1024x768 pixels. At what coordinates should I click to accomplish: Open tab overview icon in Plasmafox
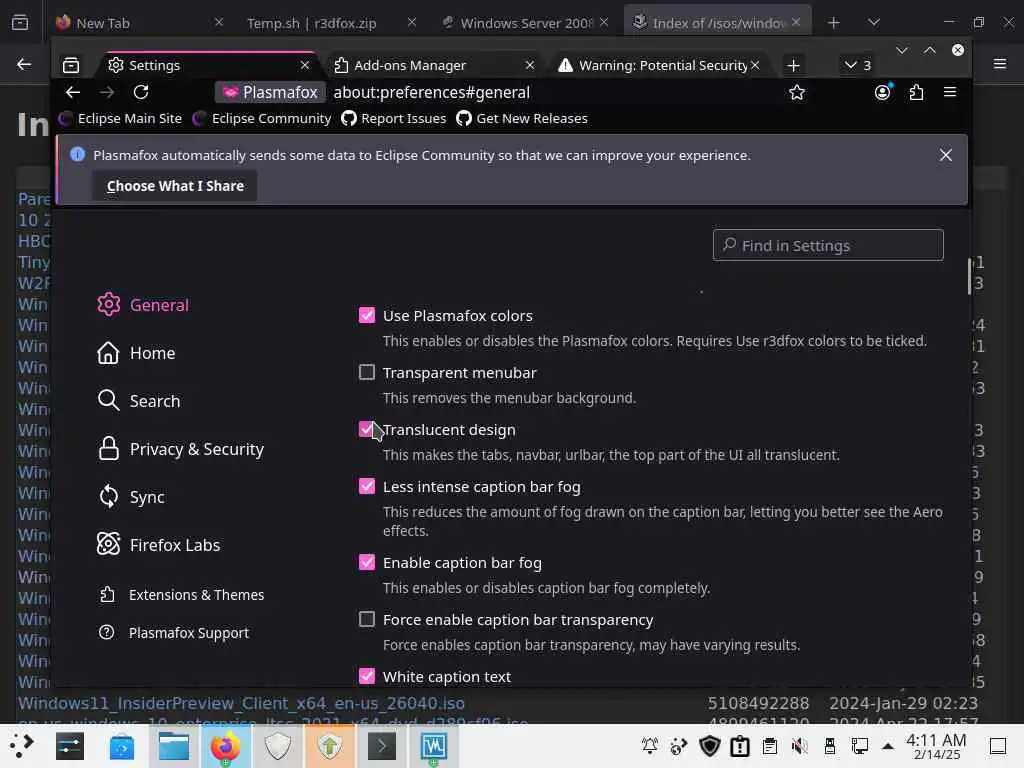tap(71, 65)
